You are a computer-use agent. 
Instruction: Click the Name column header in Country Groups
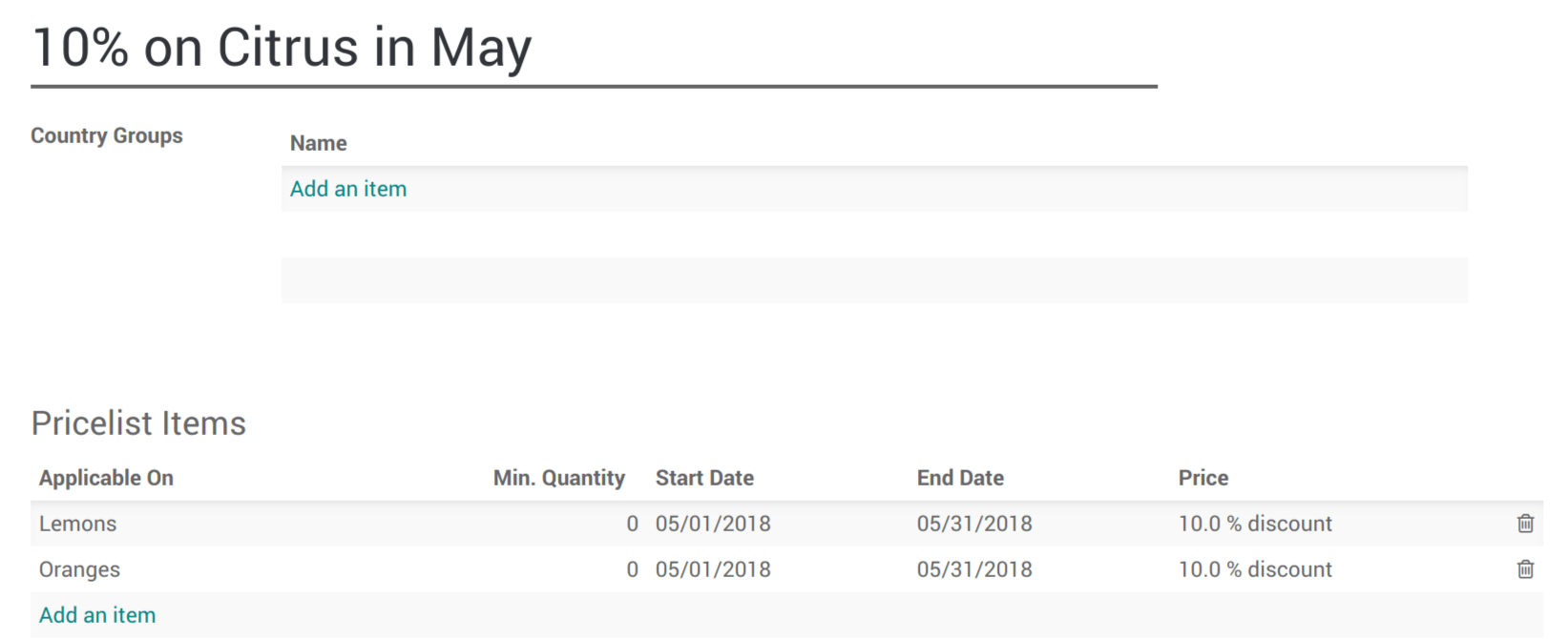(x=318, y=142)
